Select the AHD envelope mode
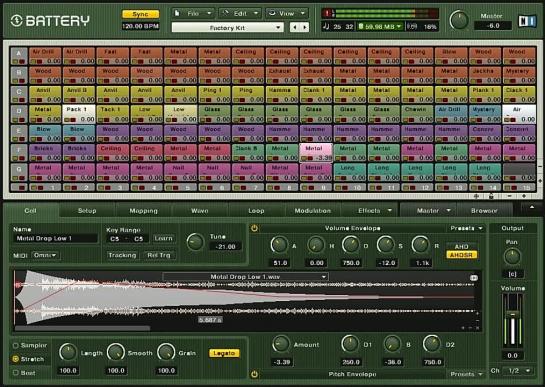The width and height of the screenshot is (545, 387). (x=461, y=247)
